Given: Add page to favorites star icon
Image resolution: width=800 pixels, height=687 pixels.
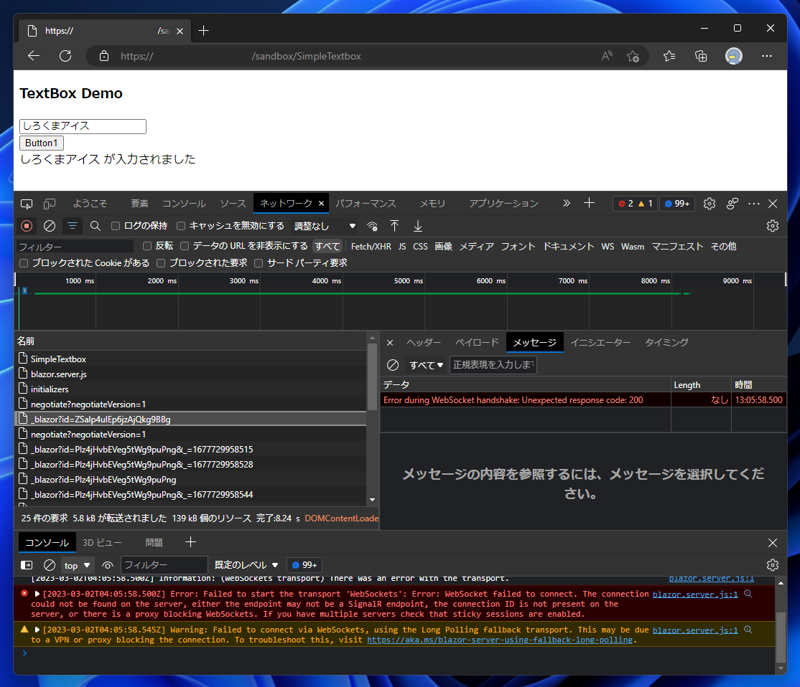Looking at the screenshot, I should pos(633,56).
